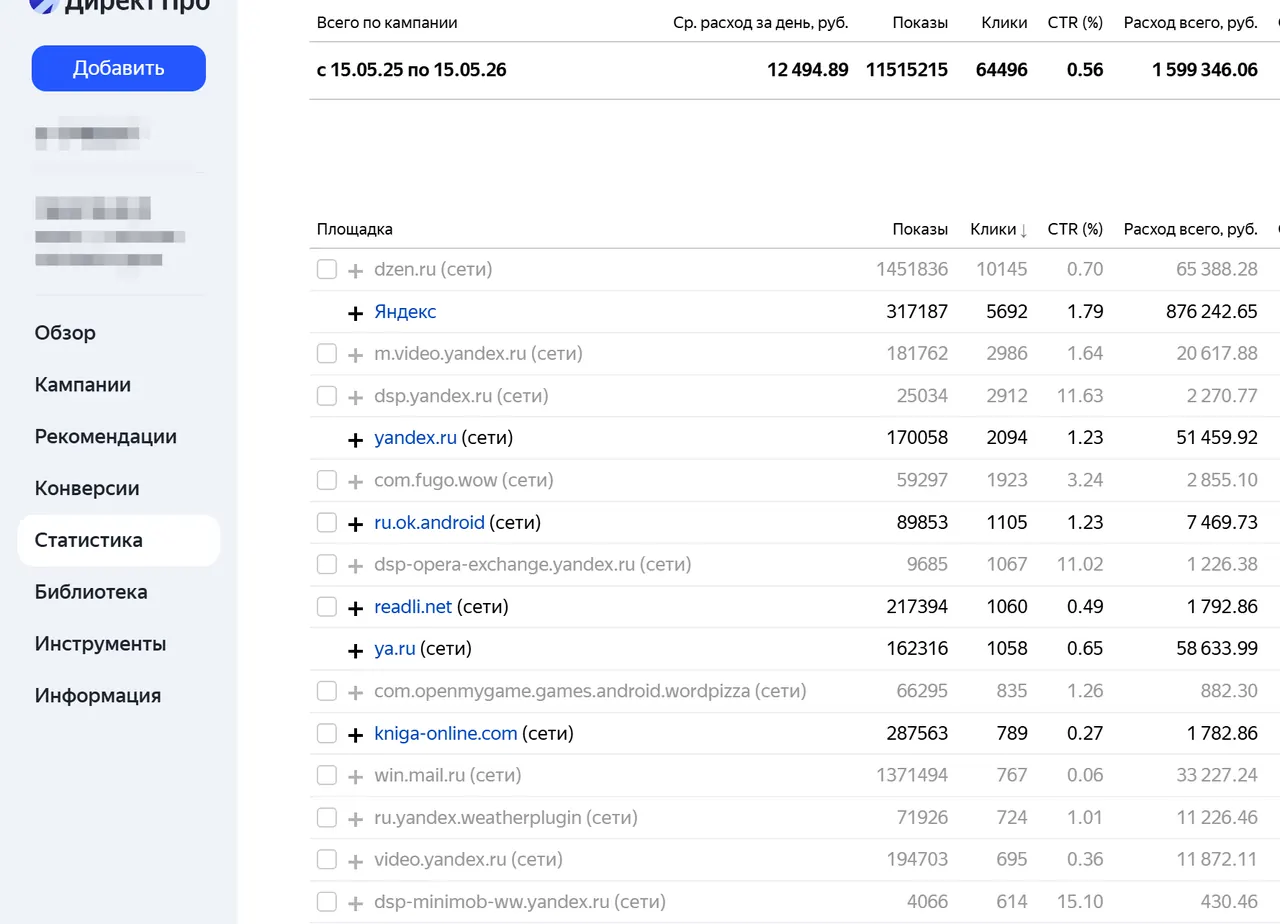Image resolution: width=1280 pixels, height=924 pixels.
Task: Expand the kniga-online.com row
Action: [355, 734]
